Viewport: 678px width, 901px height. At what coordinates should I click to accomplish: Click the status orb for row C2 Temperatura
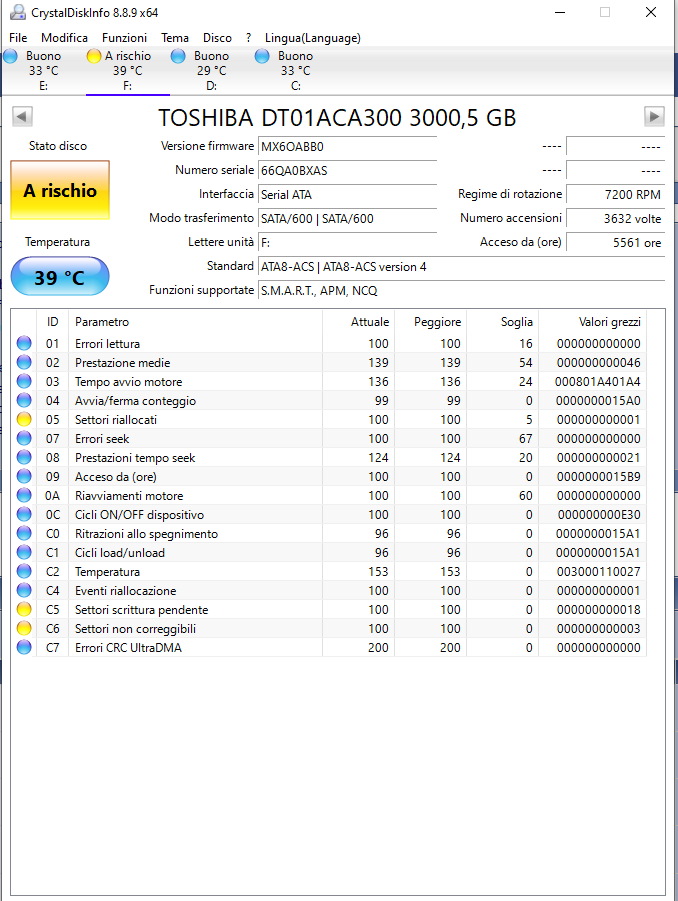pyautogui.click(x=24, y=571)
